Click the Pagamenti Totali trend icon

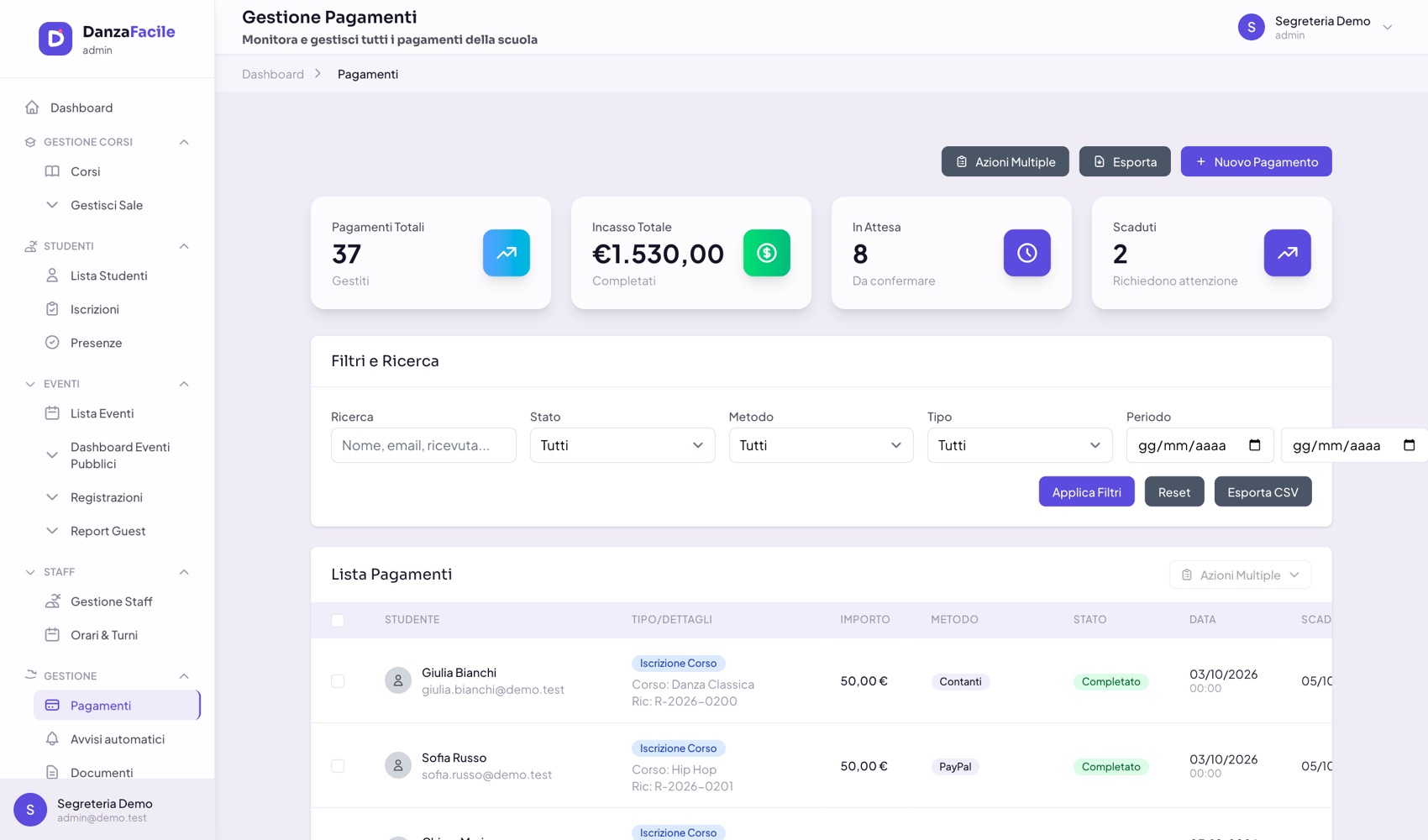507,253
